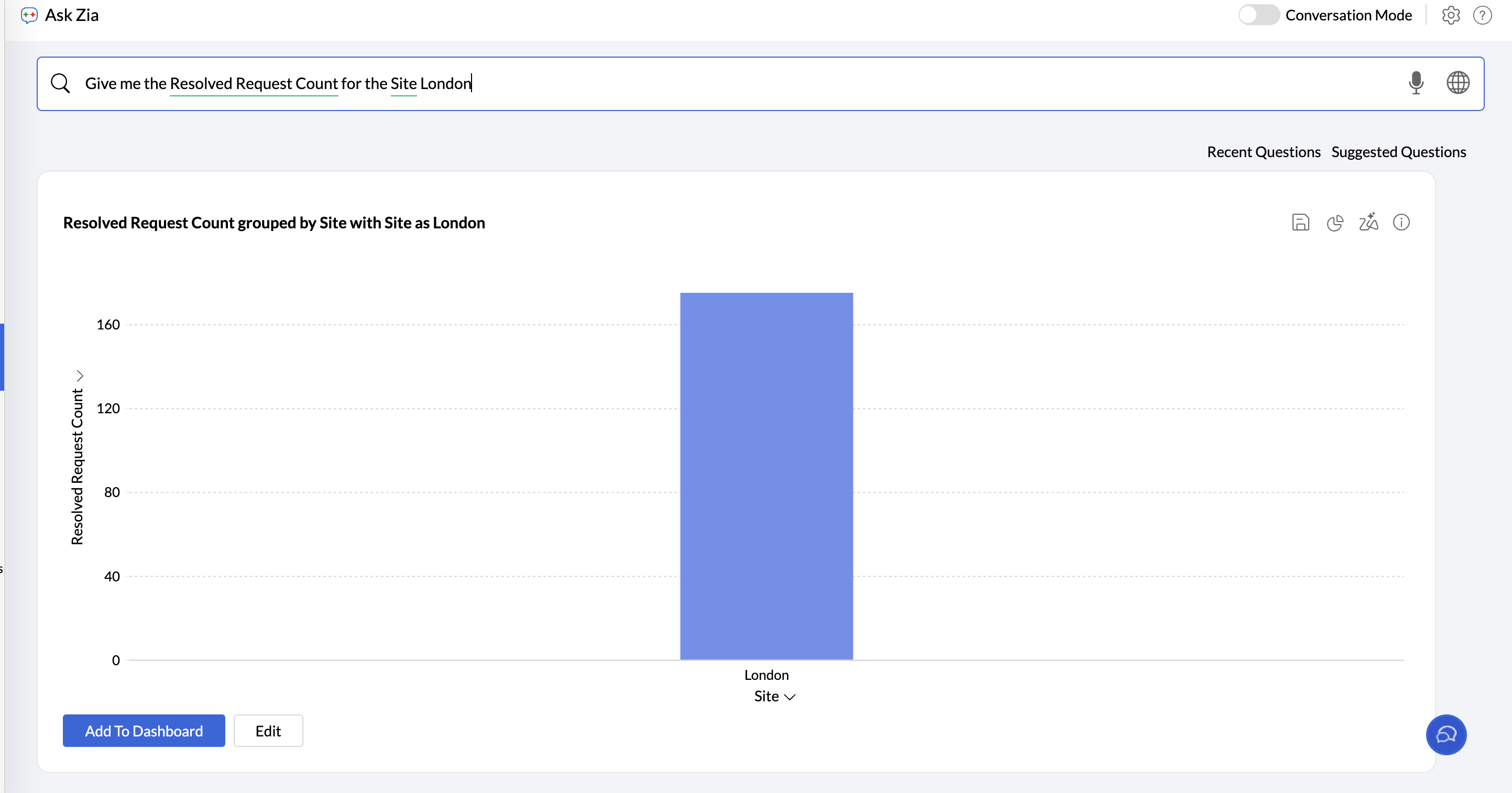Open the settings gear icon
Image resolution: width=1512 pixels, height=793 pixels.
tap(1450, 15)
